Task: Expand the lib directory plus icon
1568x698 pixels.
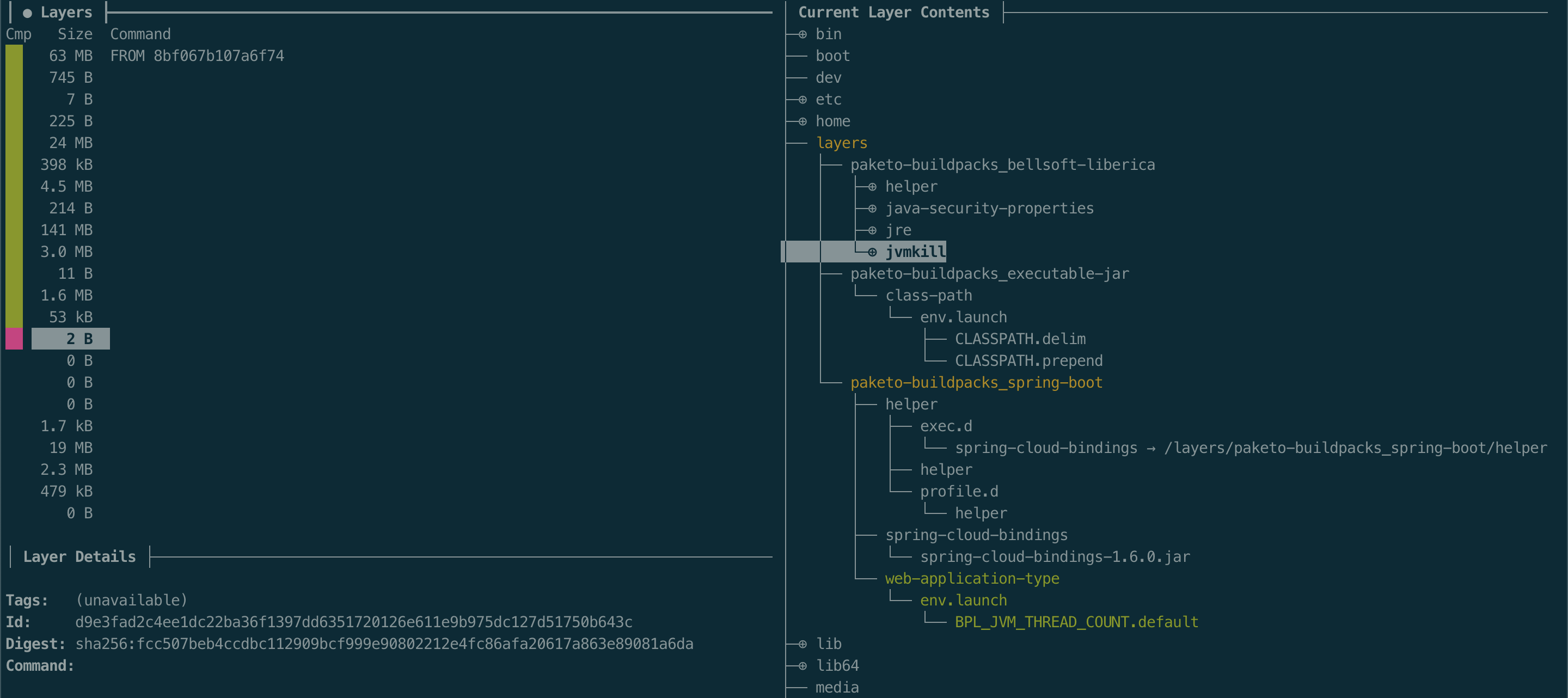Action: (803, 644)
